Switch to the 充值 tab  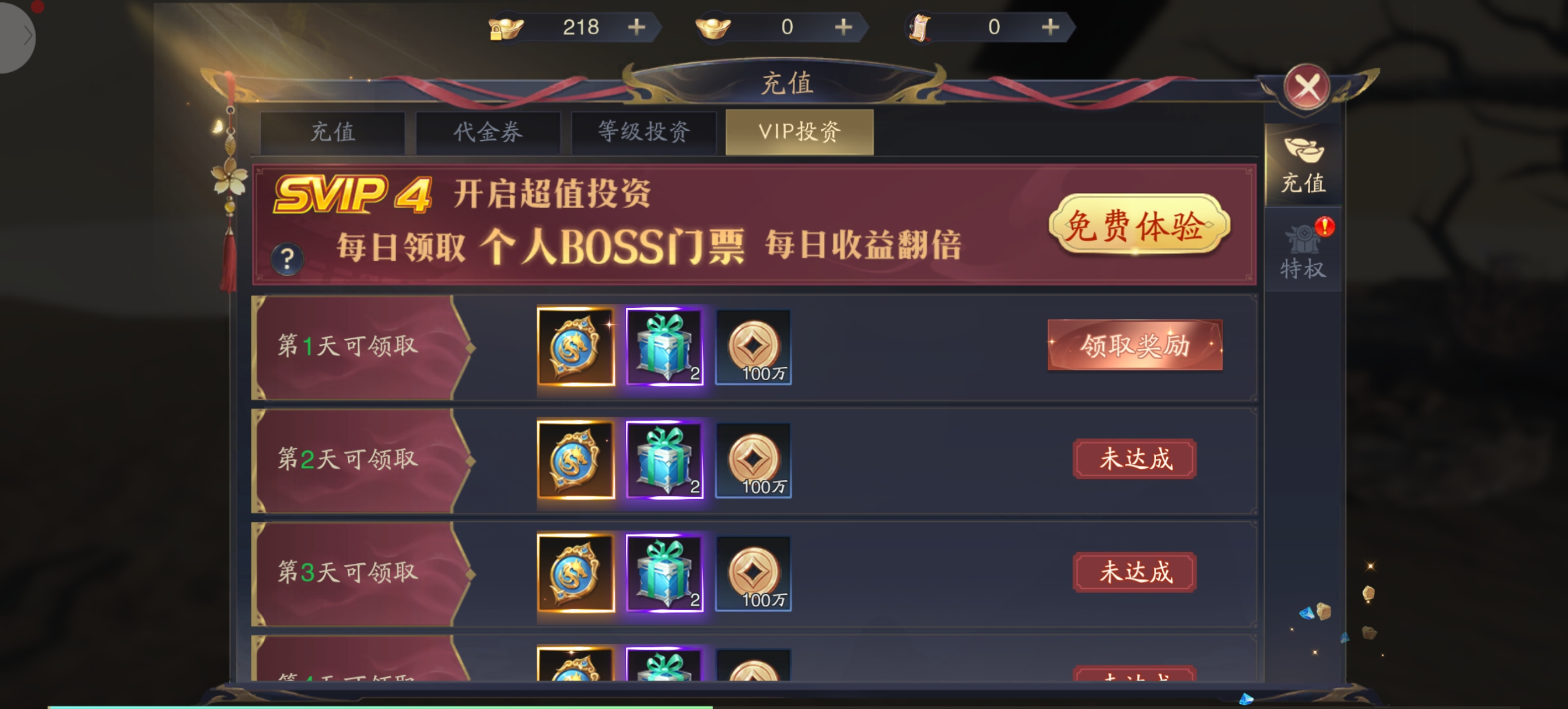[332, 132]
